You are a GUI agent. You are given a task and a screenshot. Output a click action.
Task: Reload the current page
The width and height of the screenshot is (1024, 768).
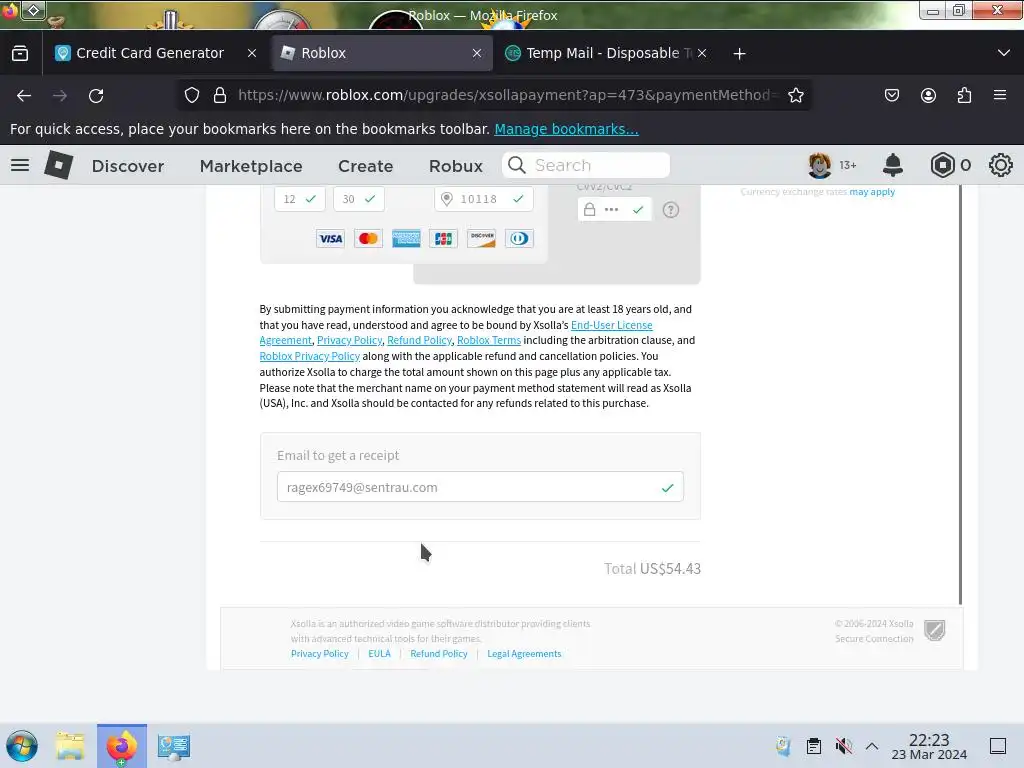96,95
